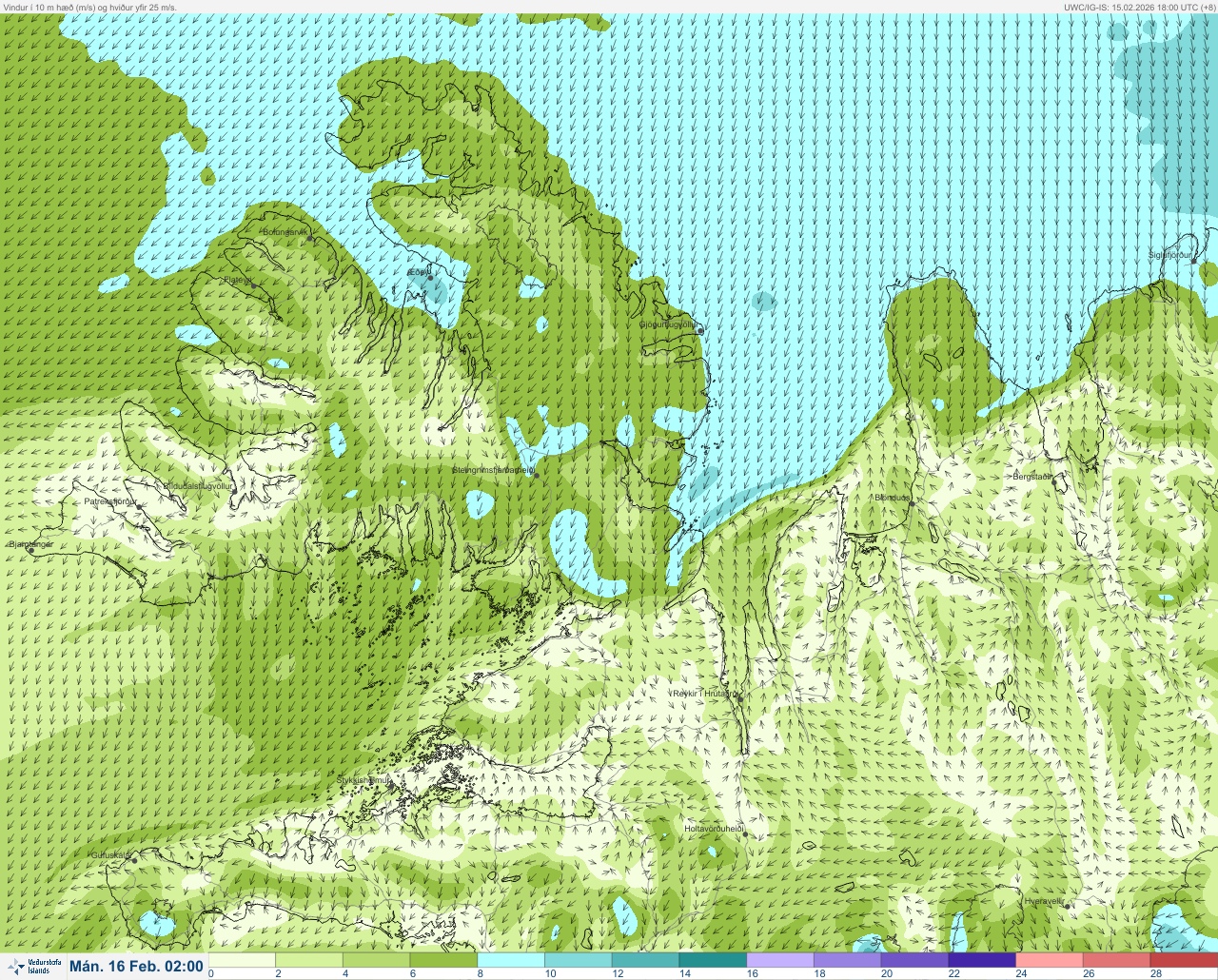
Task: Click the Æðey map label
Action: (x=419, y=272)
